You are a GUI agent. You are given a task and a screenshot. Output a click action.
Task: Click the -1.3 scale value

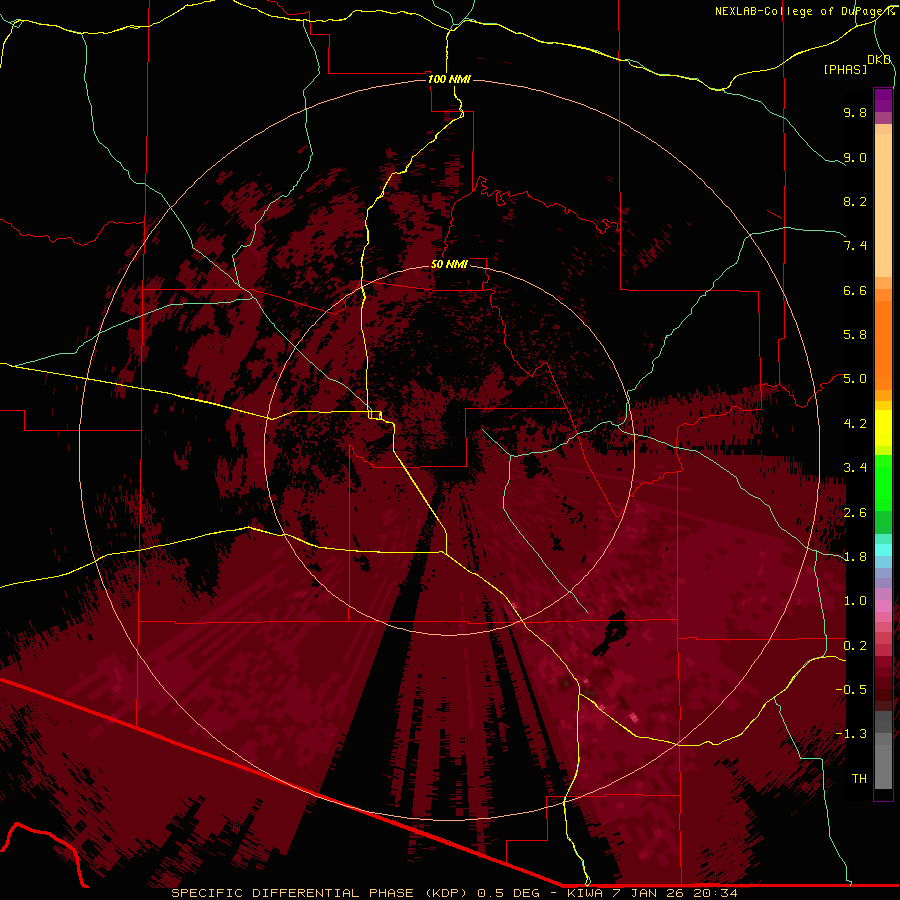tap(851, 734)
